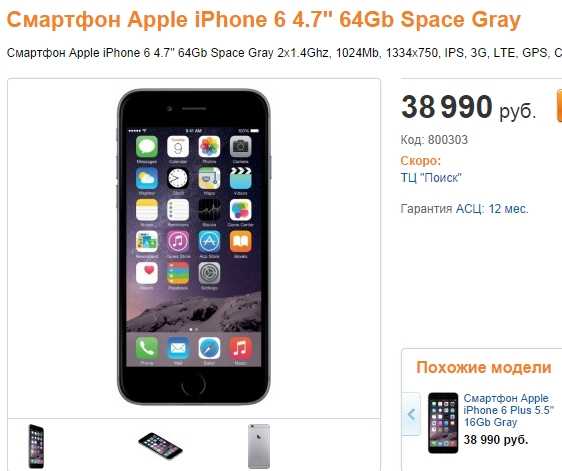Click the Camera app icon on the phone screen
Screen dimensions: 562x471
click(240, 147)
